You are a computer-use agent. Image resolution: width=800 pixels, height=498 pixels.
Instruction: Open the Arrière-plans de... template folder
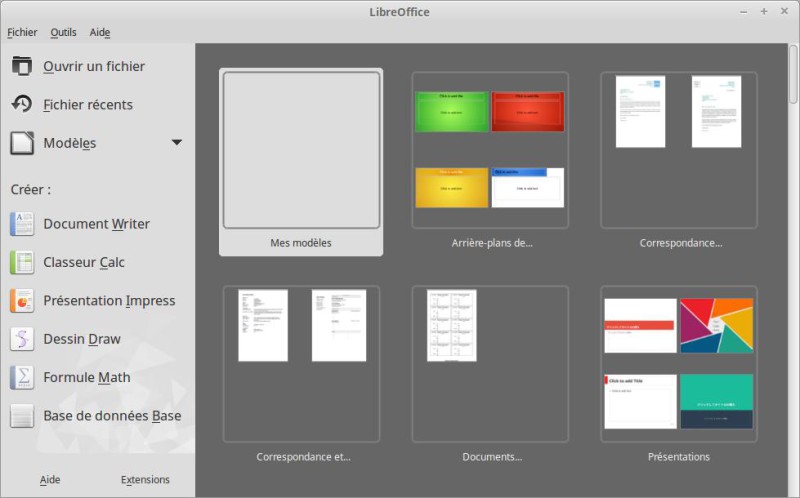tap(490, 150)
